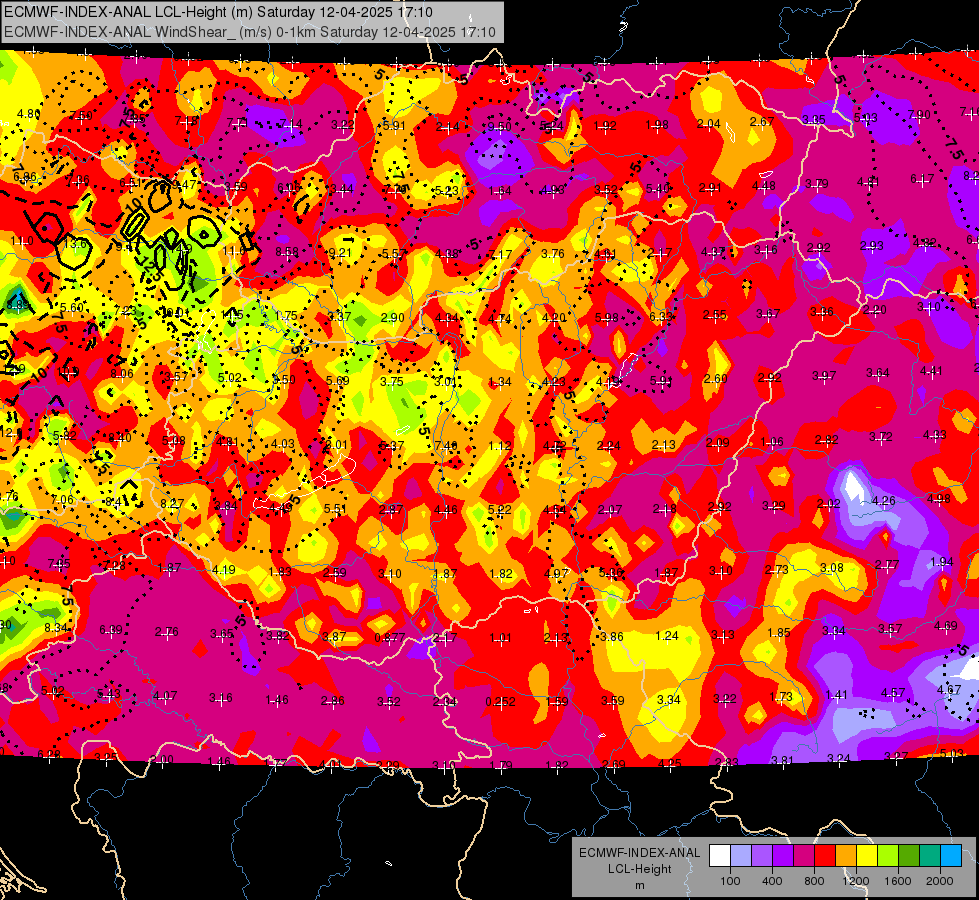Click the map value '1.06'
This screenshot has width=979, height=900.
(x=772, y=442)
